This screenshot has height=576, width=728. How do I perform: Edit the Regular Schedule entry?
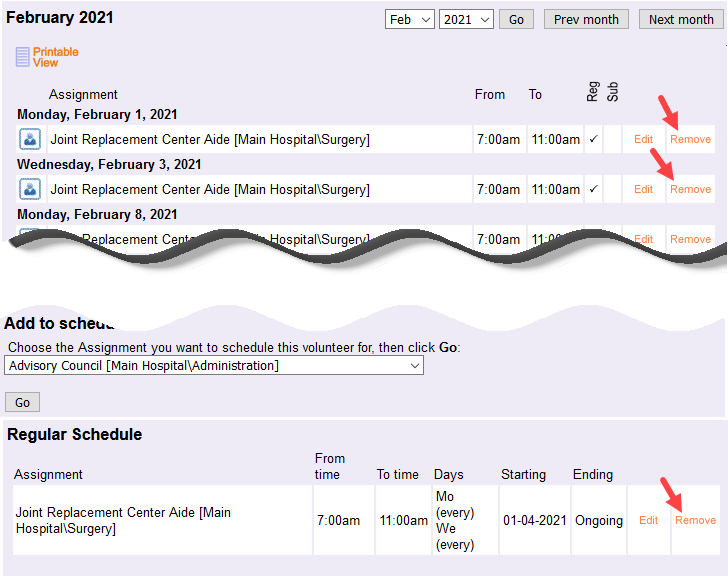649,520
